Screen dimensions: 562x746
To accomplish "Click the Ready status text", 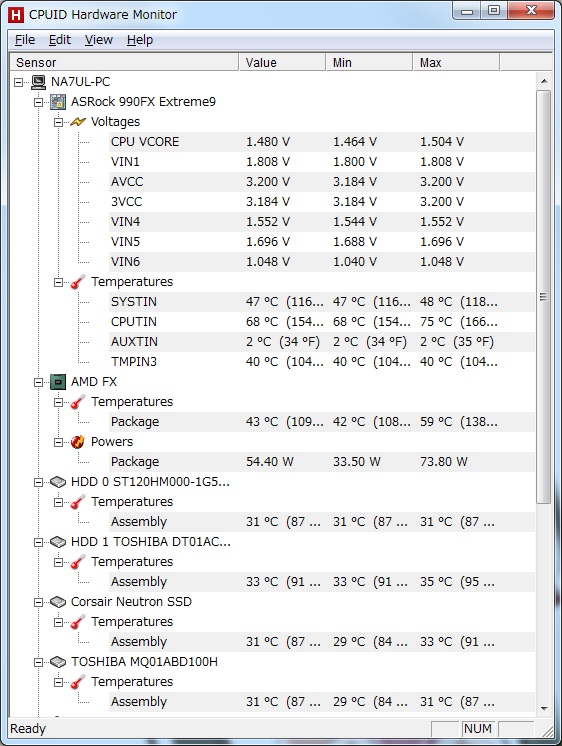I will 28,728.
